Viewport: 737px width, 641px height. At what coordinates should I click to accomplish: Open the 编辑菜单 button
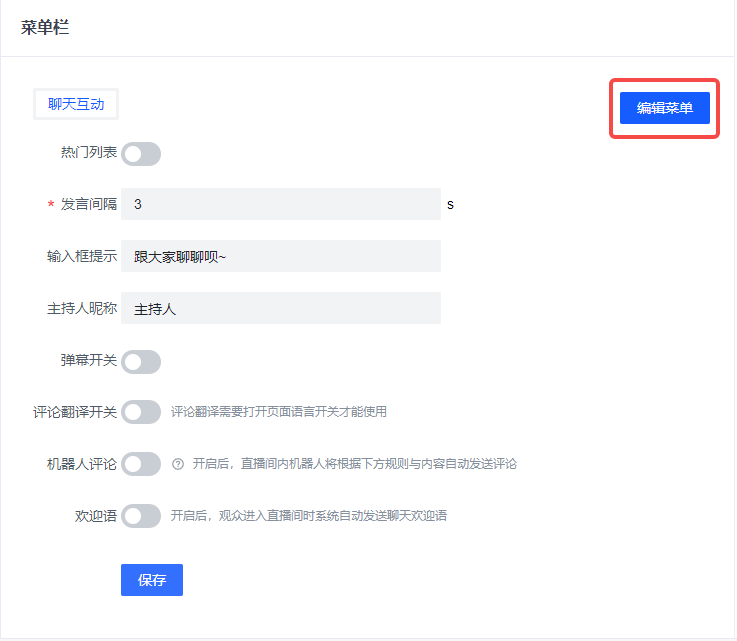(664, 108)
